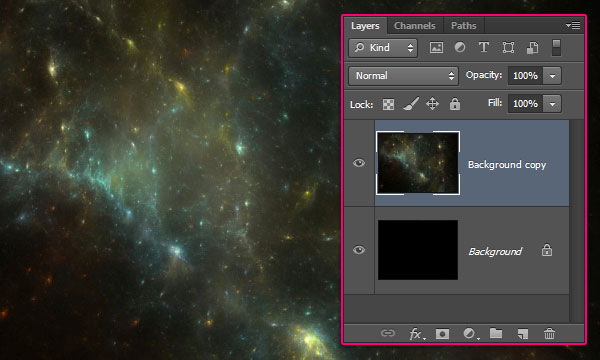Screen dimensions: 600x360
Task: Add a layer style with fx
Action: (416, 334)
